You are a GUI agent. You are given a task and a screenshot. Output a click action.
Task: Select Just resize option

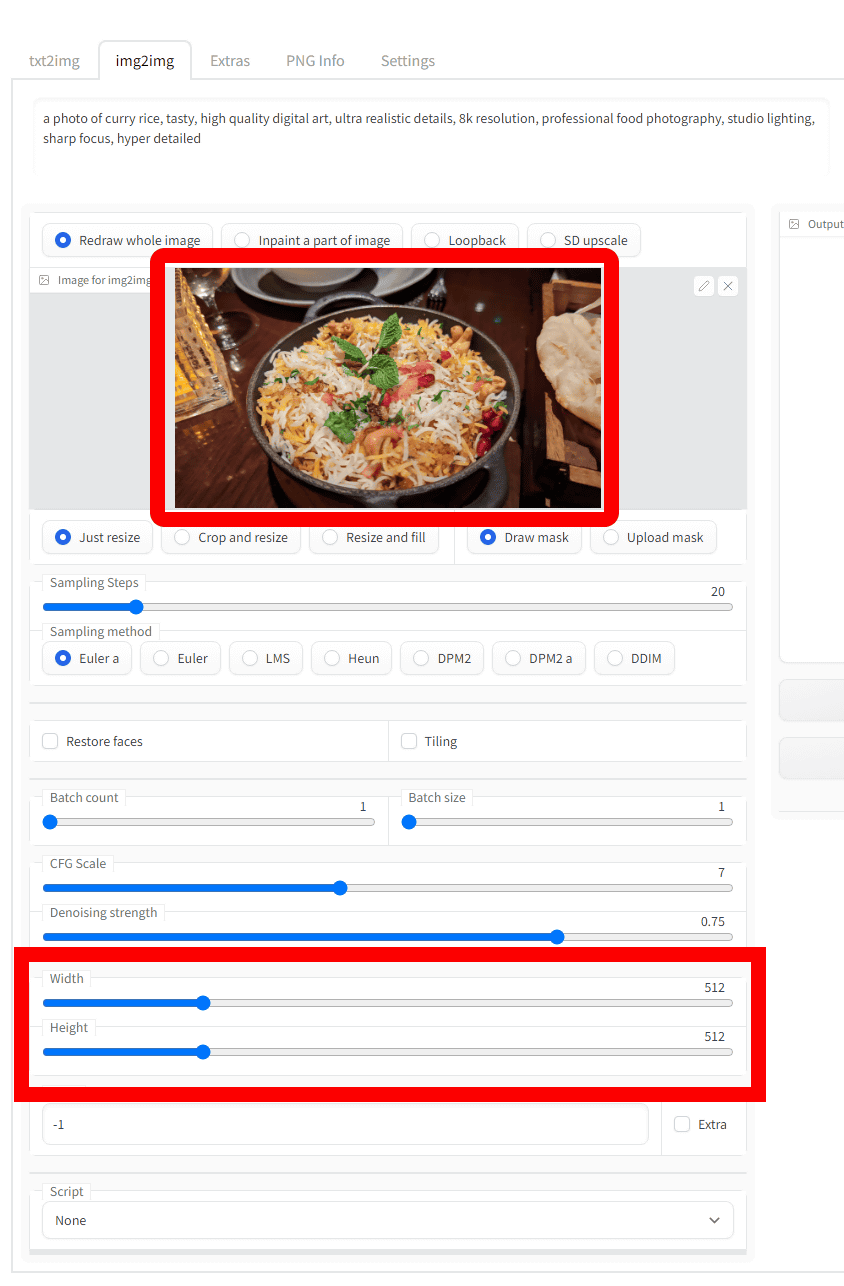tap(97, 537)
